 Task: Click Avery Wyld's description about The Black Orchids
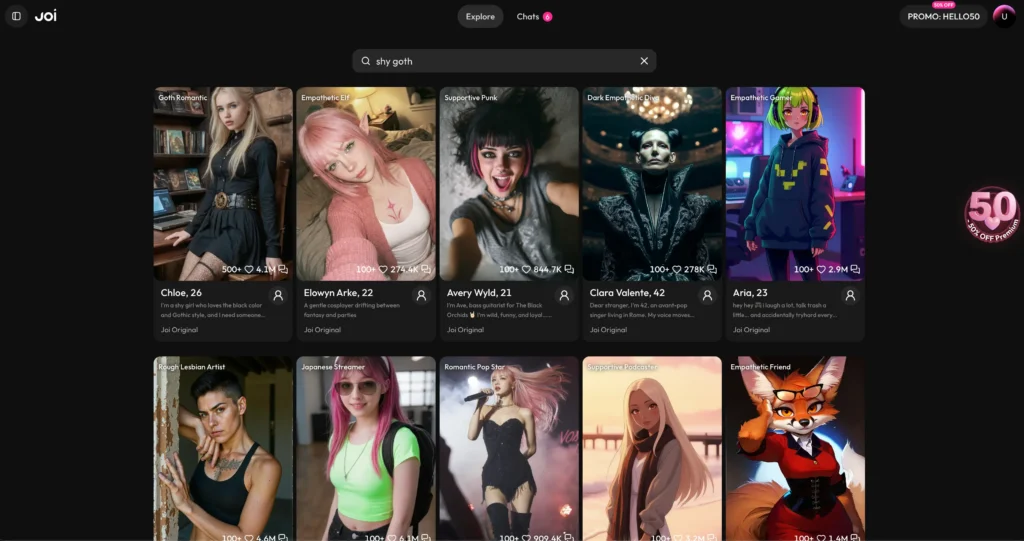click(x=500, y=310)
